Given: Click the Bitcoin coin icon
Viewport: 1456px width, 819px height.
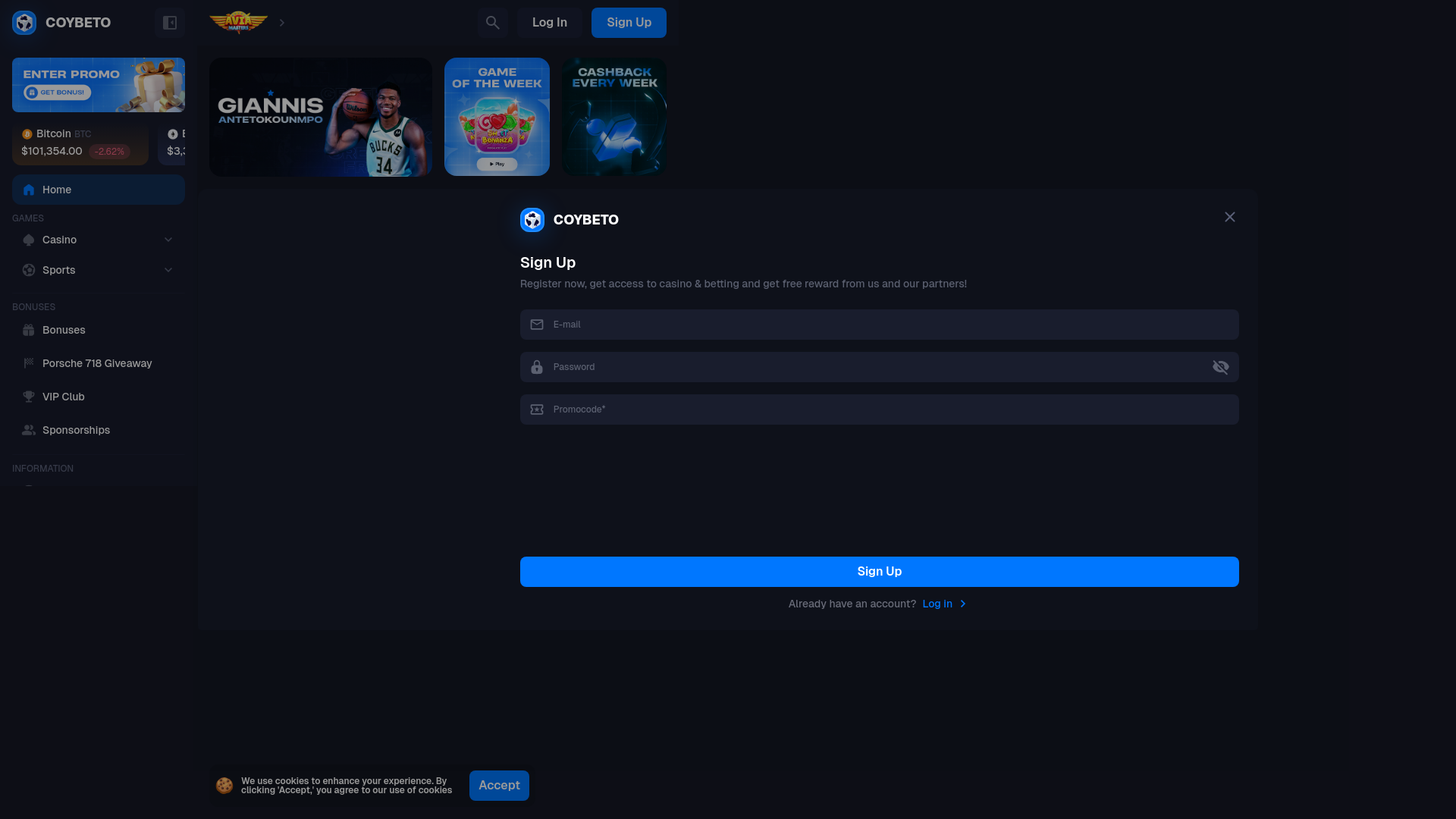Looking at the screenshot, I should click(27, 134).
